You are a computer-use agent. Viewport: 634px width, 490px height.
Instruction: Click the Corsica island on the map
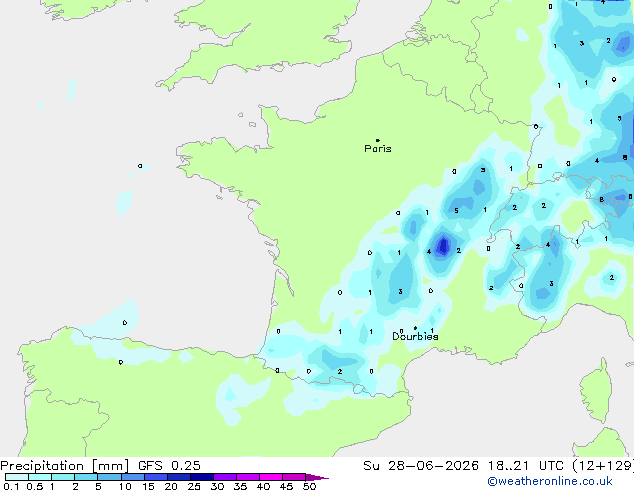coord(597,391)
